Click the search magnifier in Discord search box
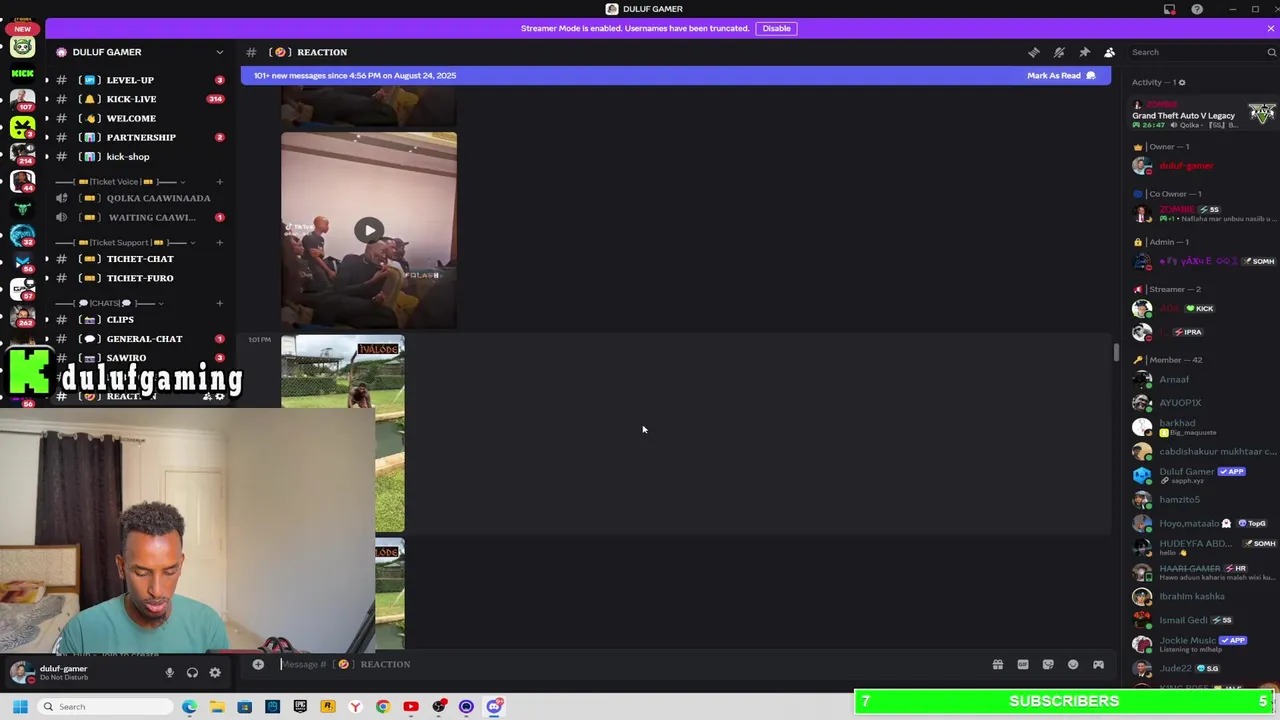 (x=1271, y=52)
